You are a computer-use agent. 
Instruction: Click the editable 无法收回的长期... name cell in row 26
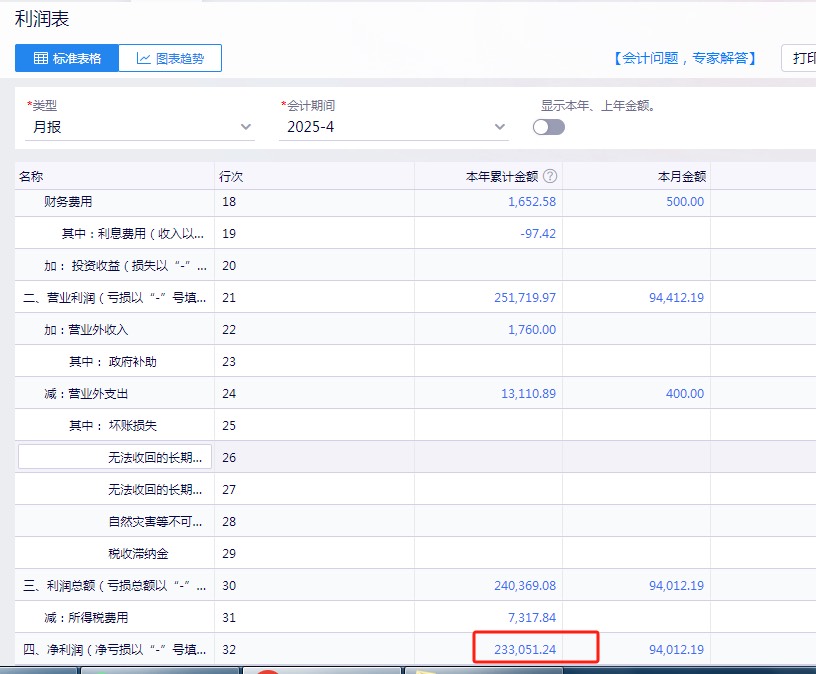click(115, 457)
